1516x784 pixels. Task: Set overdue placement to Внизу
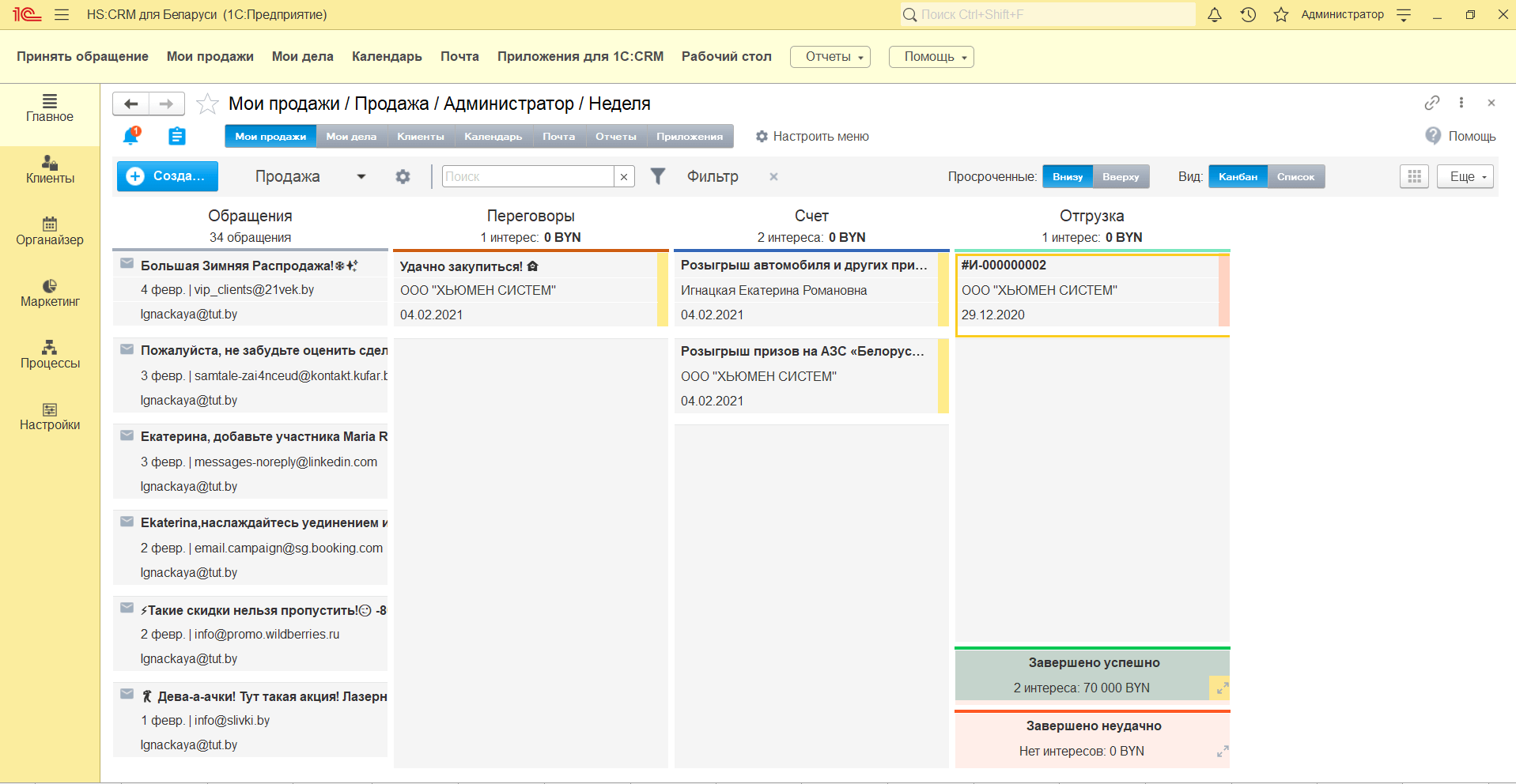[x=1068, y=176]
